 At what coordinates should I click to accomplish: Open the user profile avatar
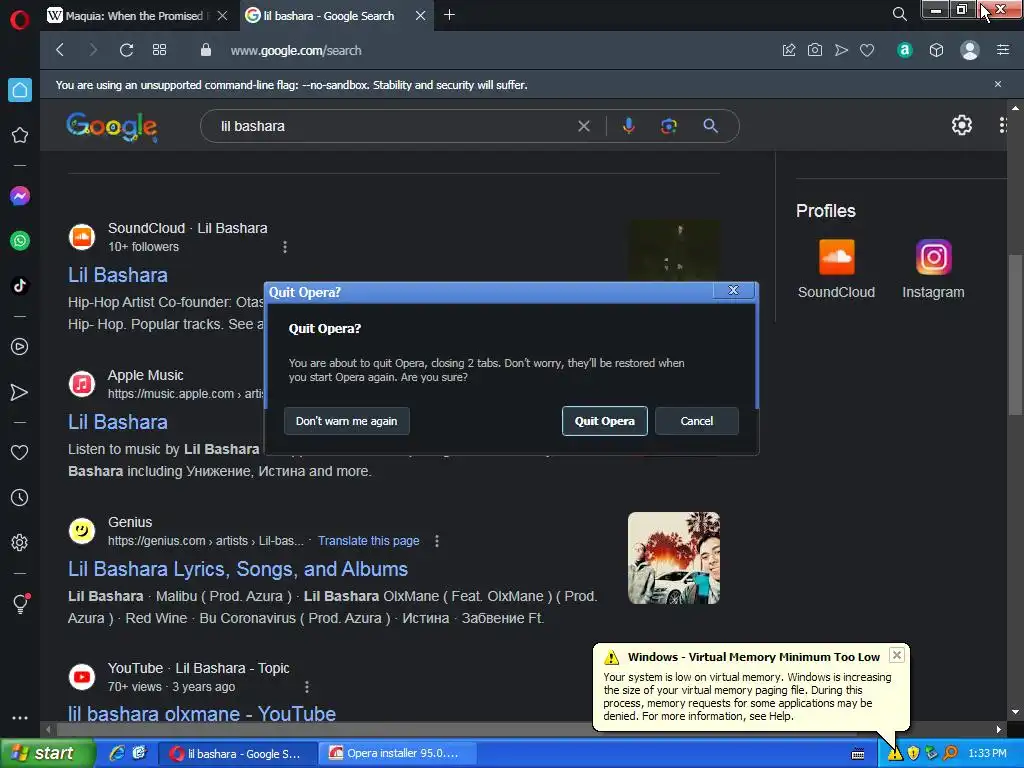tap(970, 50)
